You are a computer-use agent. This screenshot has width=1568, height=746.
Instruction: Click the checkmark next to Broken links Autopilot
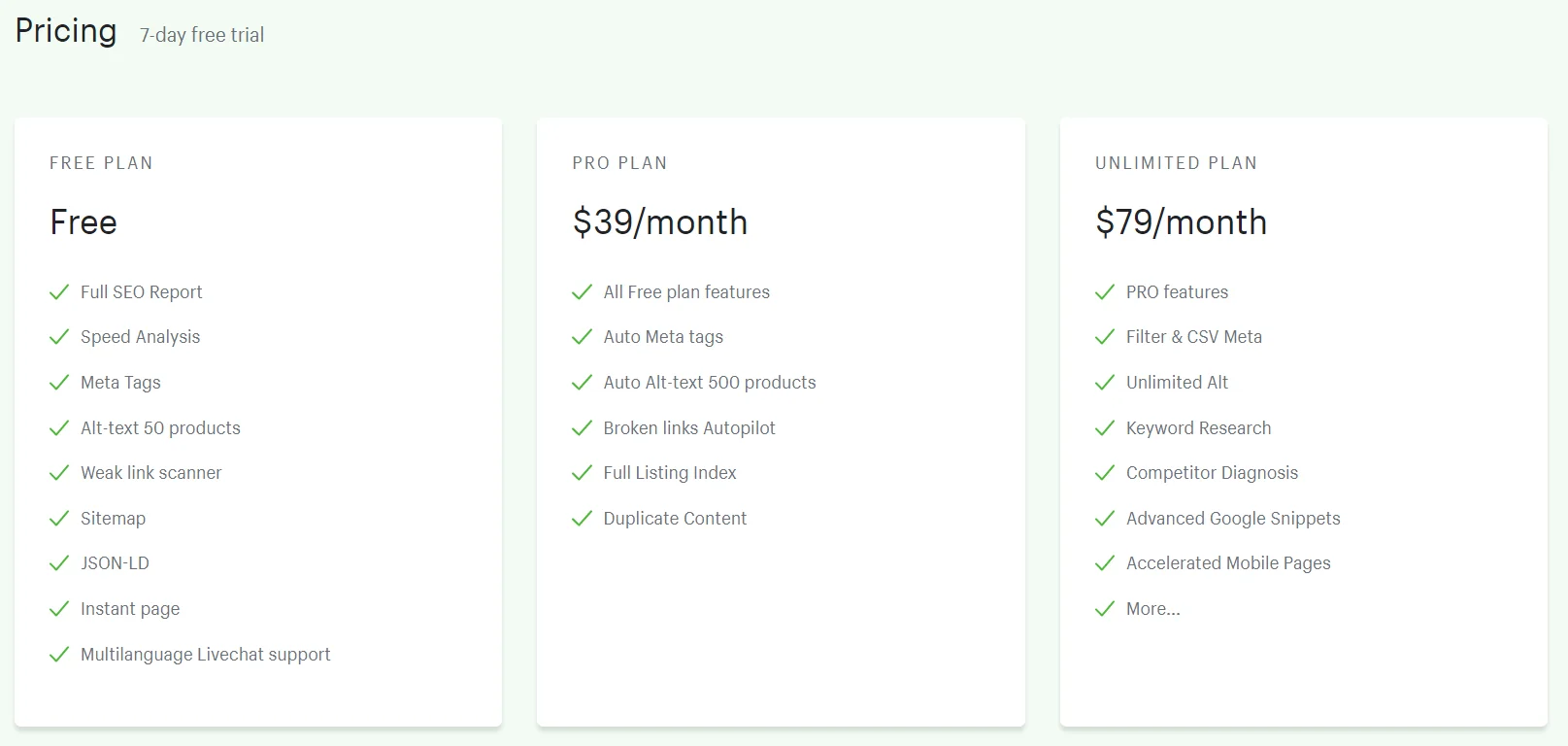pyautogui.click(x=582, y=428)
